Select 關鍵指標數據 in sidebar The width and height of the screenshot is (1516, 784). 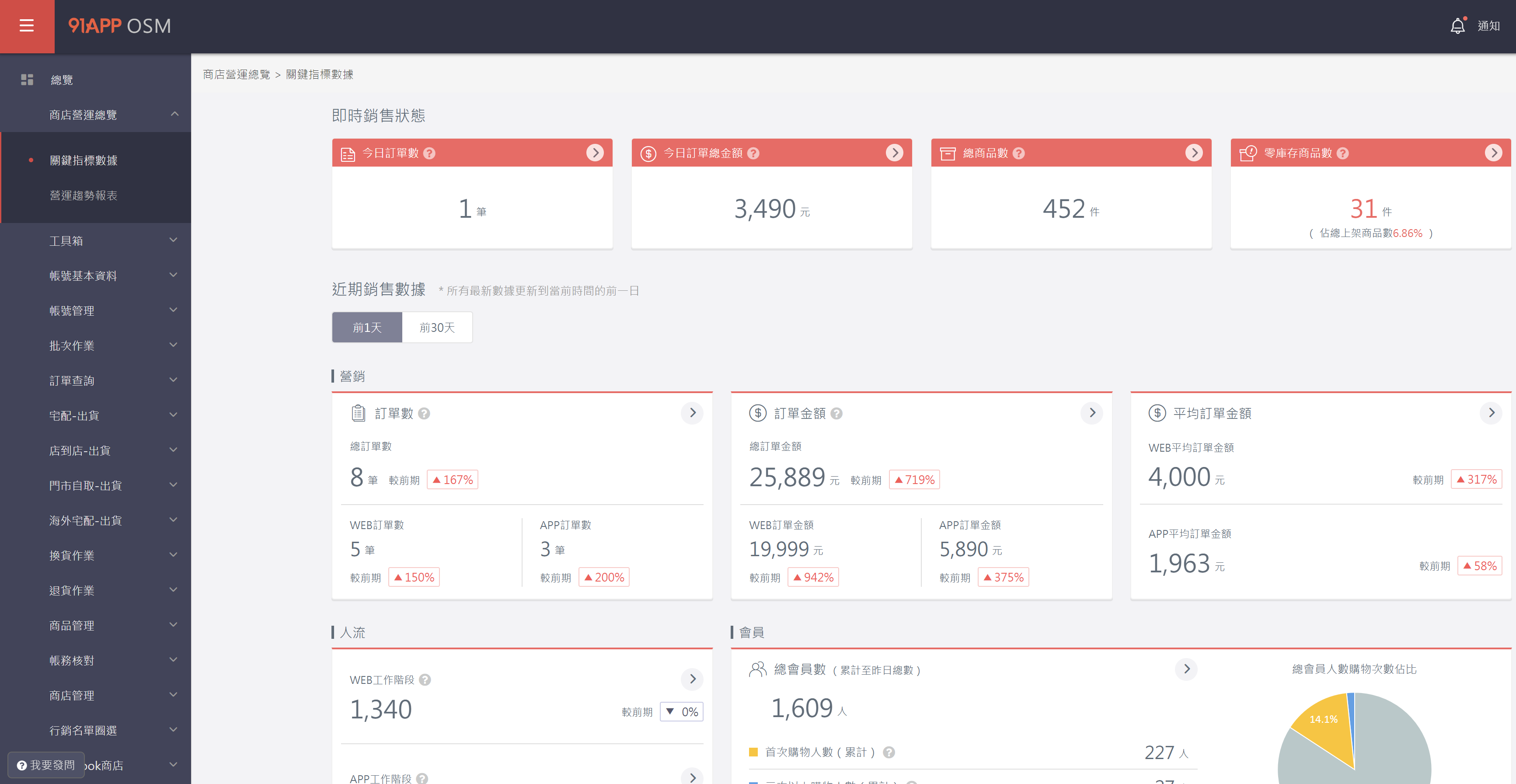tap(84, 160)
